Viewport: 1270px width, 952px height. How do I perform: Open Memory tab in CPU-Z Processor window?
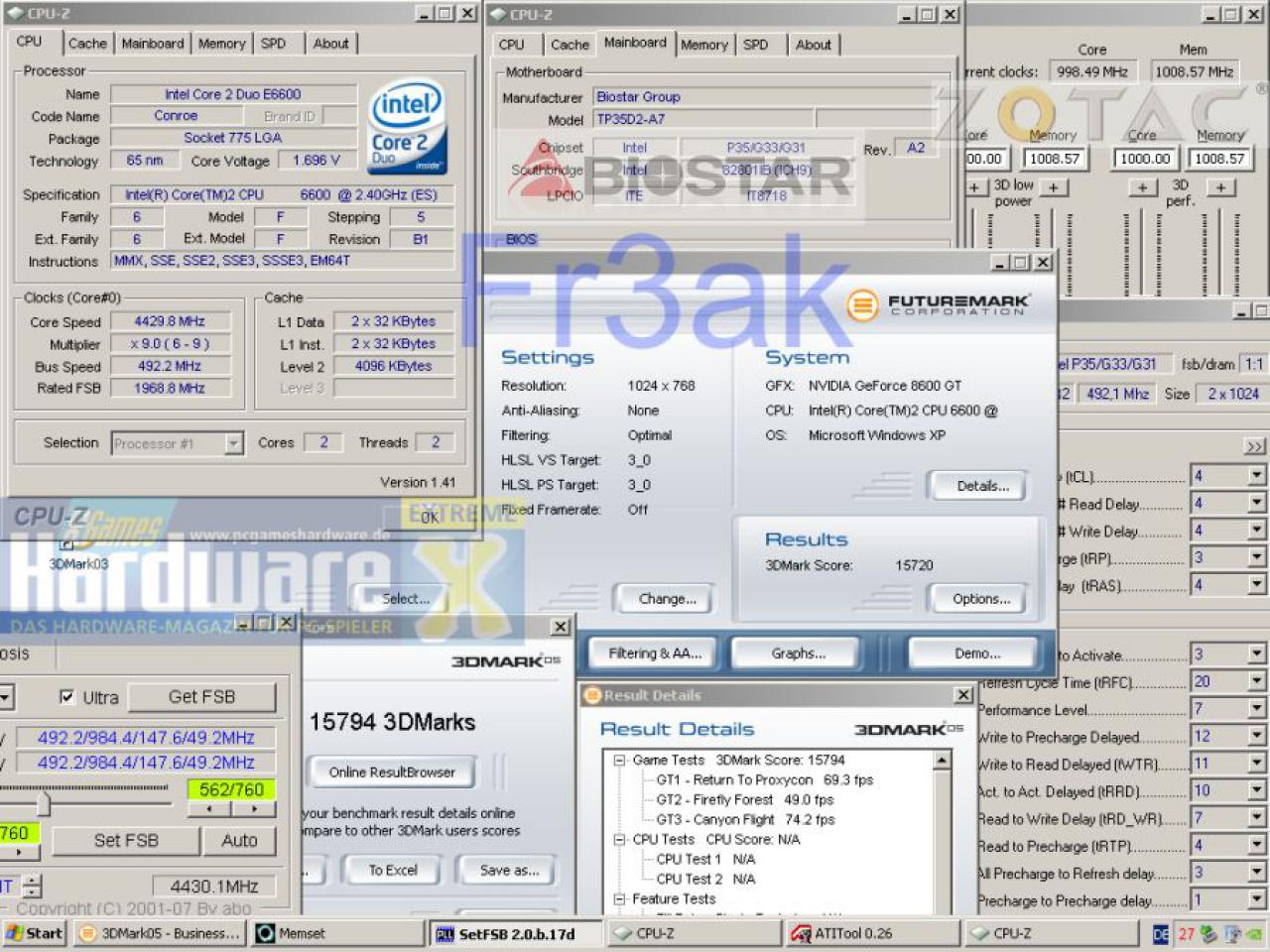pos(221,44)
